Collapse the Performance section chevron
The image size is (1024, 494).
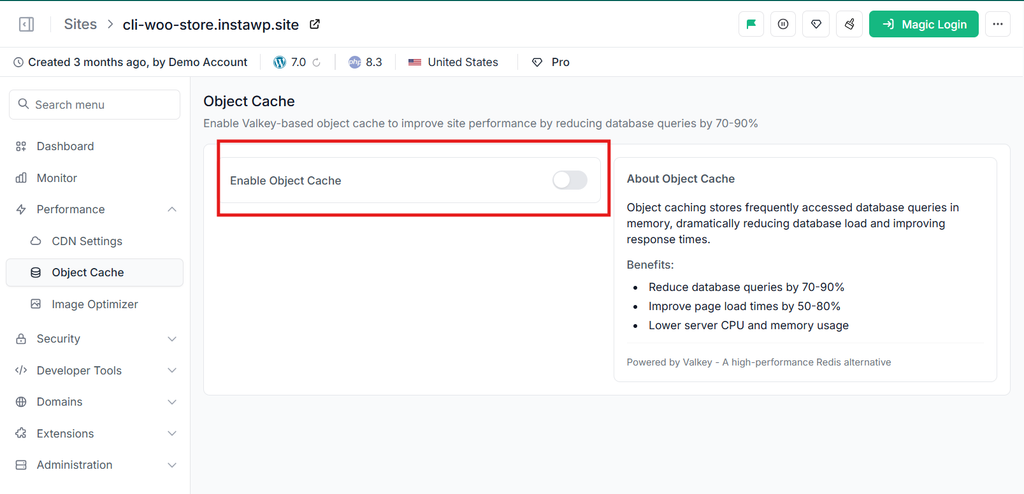tap(172, 209)
